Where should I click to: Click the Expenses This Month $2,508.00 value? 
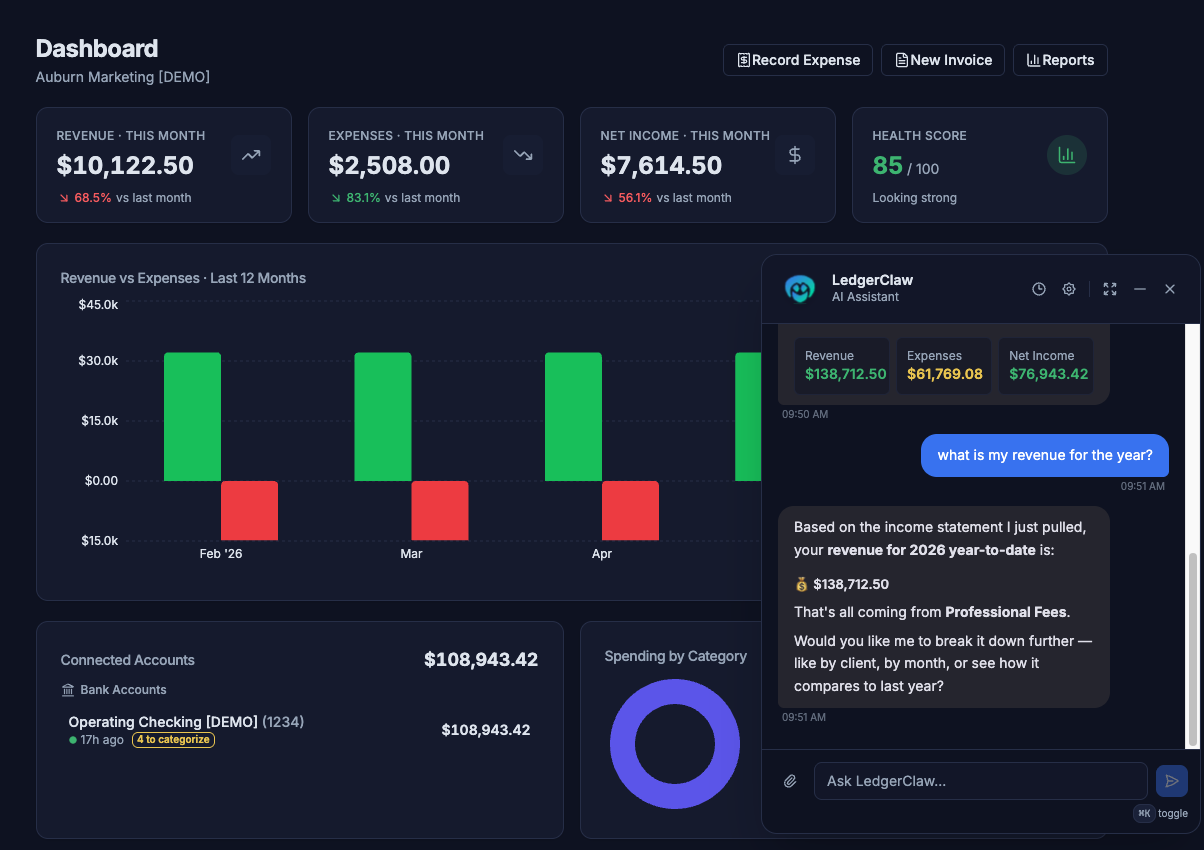389,166
